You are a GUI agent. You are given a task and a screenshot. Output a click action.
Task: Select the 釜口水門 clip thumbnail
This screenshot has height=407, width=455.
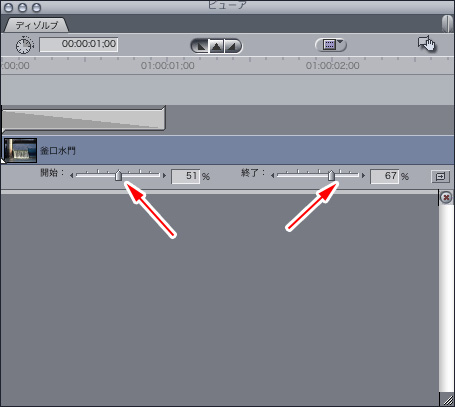[20, 151]
